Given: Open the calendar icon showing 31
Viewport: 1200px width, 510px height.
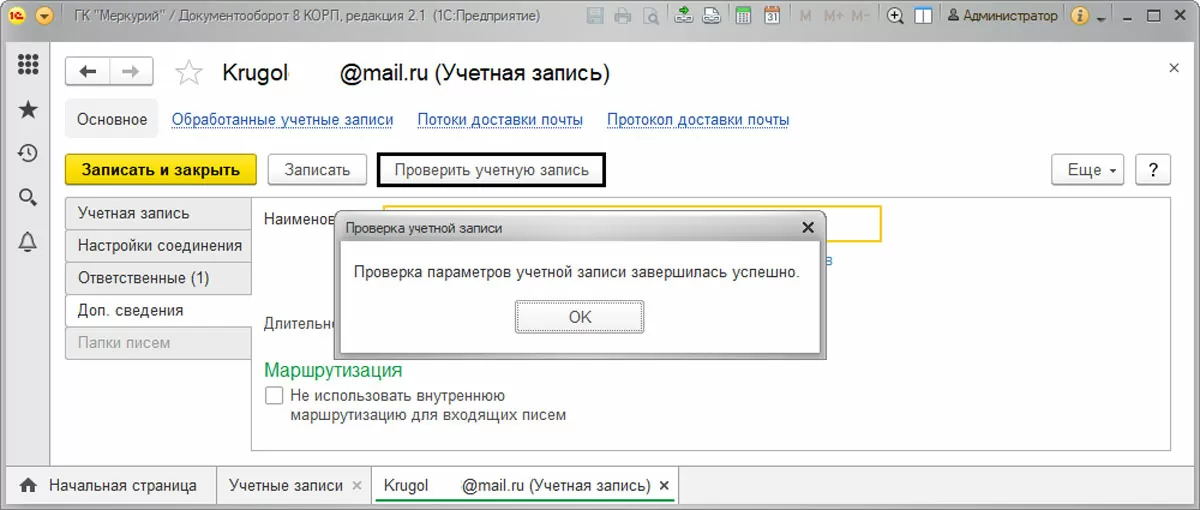Looking at the screenshot, I should pos(772,16).
